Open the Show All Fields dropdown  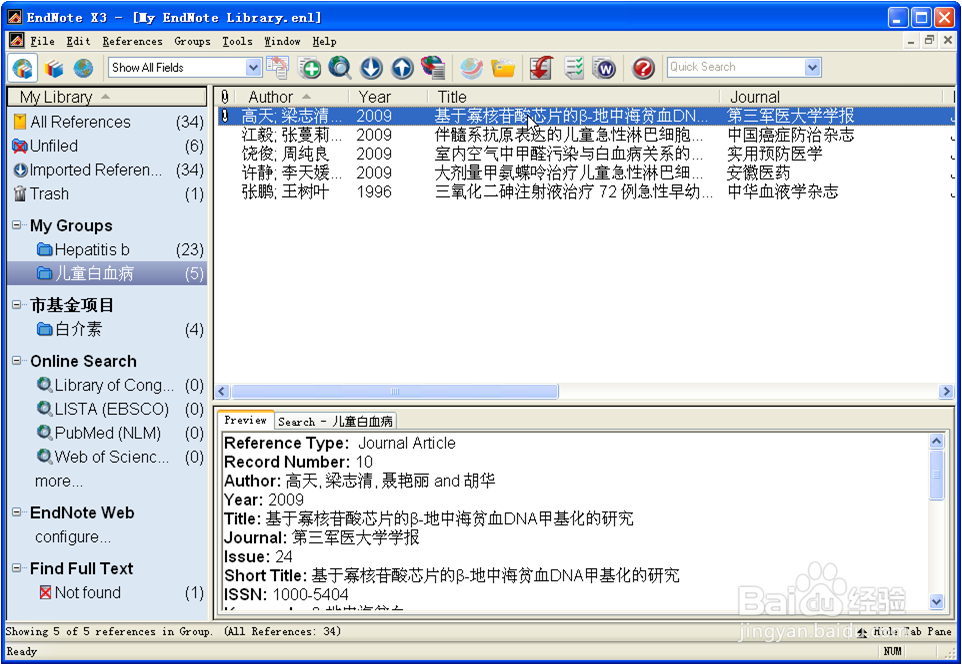click(253, 67)
